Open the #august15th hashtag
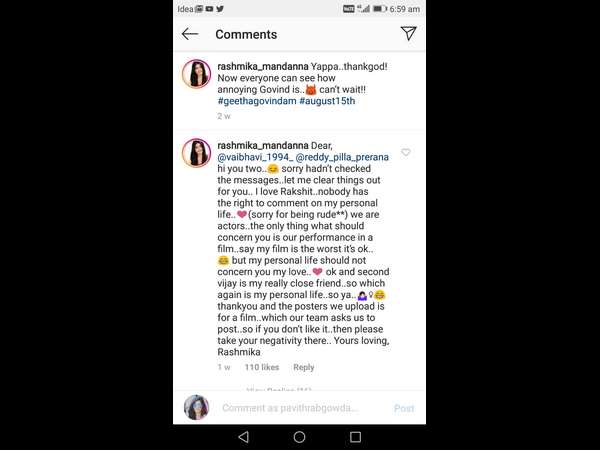Viewport: 600px width, 450px height. pos(327,101)
